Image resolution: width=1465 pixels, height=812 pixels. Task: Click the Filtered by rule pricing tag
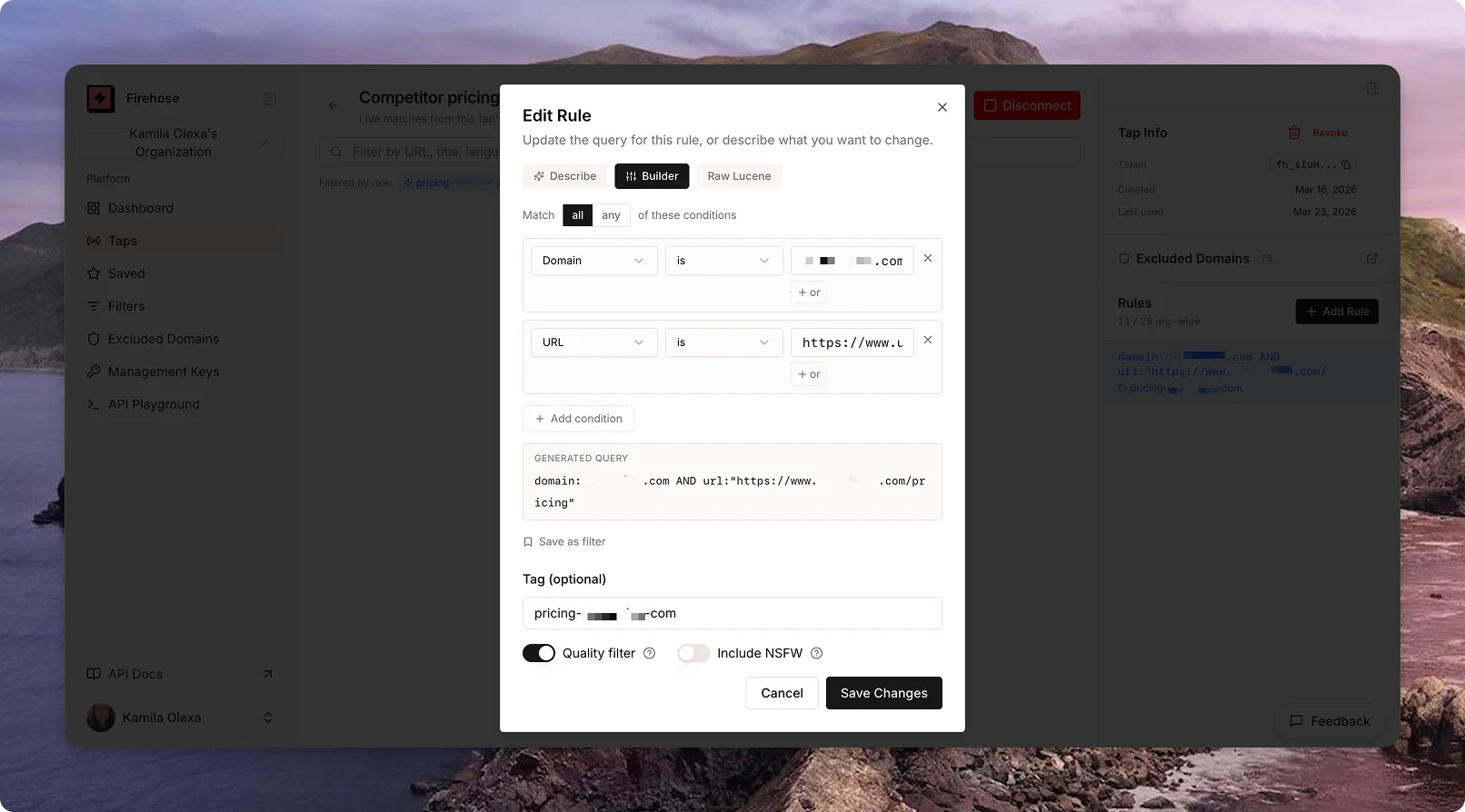click(x=450, y=183)
